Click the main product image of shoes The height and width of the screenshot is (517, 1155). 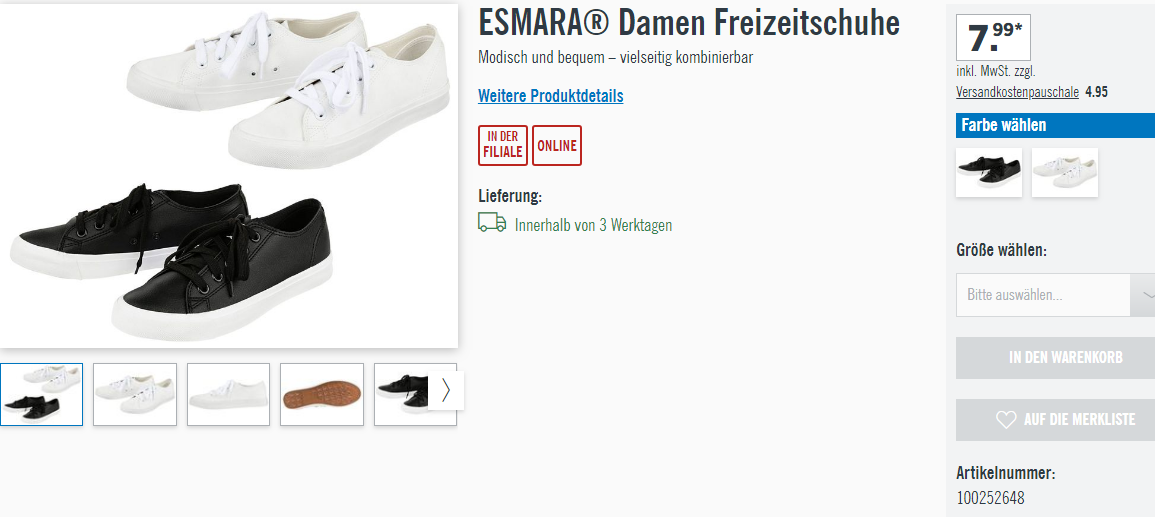(x=228, y=175)
